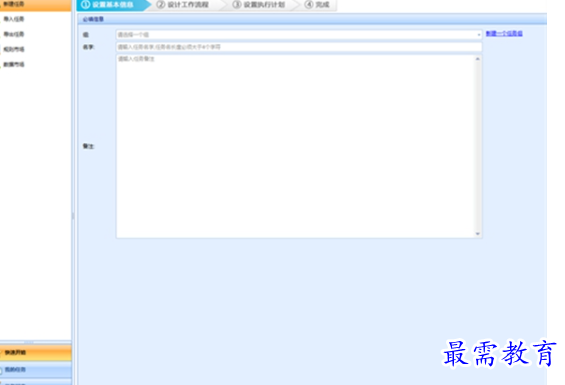Open 导入任务 in the sidebar
The image size is (565, 385).
14,19
